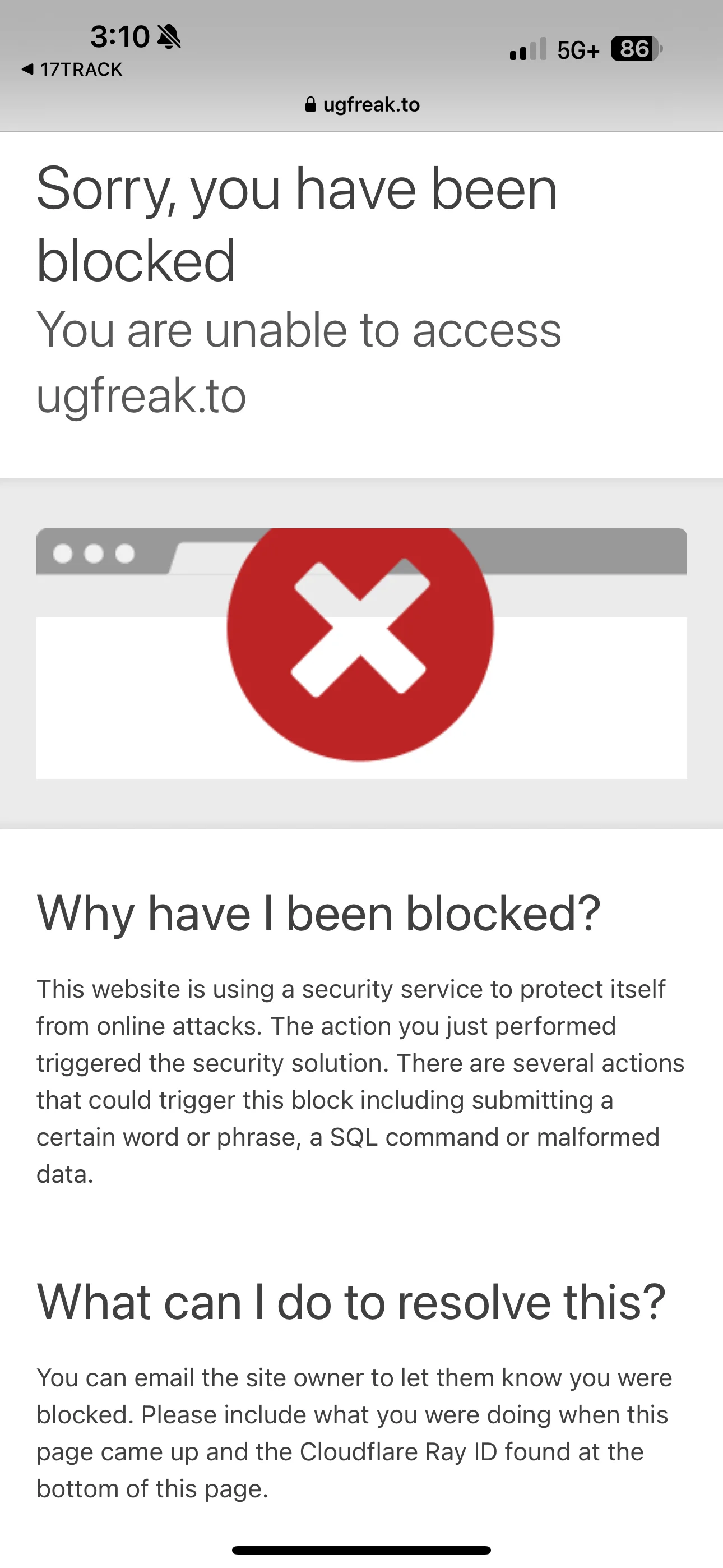This screenshot has width=723, height=1568.
Task: Click the browser window dots in illustration
Action: (94, 554)
